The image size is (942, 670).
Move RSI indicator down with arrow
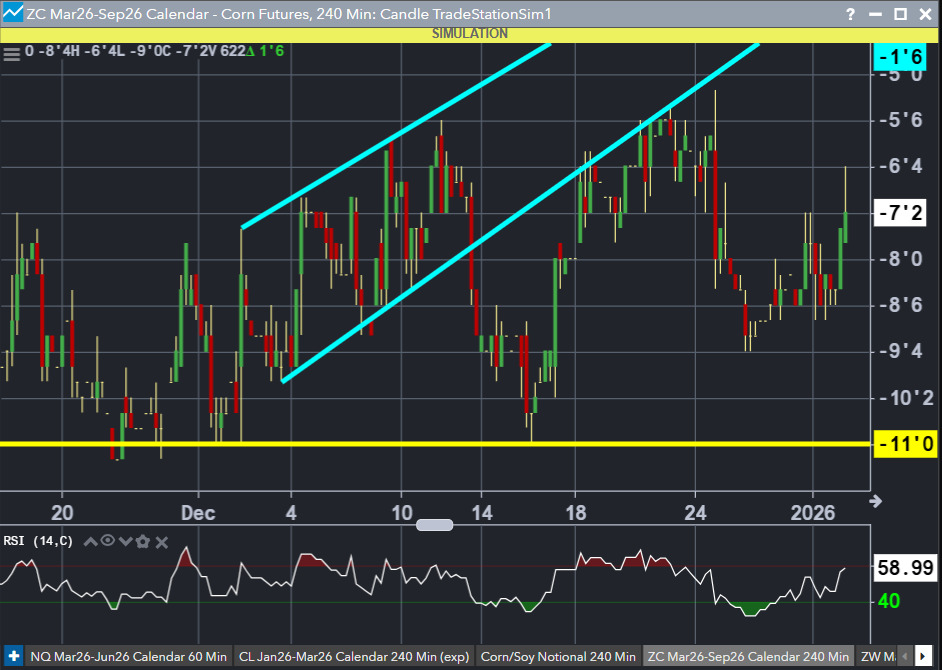(125, 542)
